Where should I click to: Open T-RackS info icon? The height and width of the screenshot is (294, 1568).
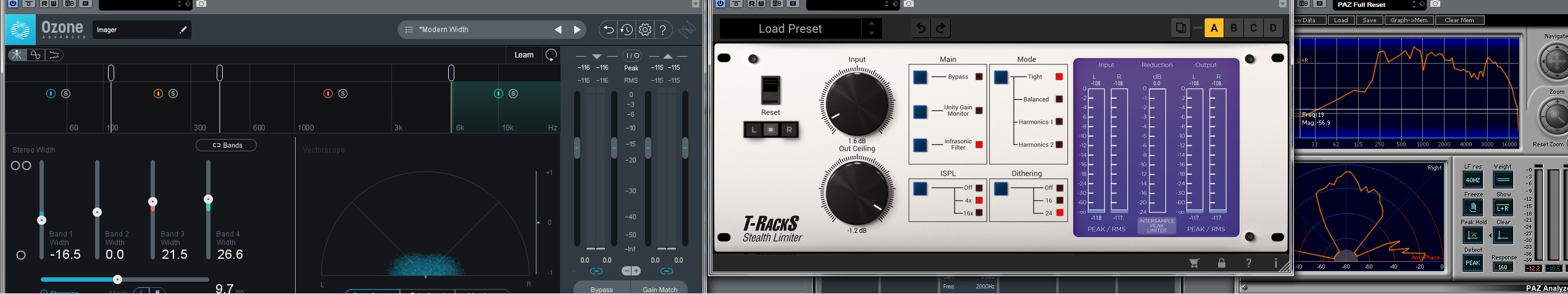click(x=1275, y=263)
